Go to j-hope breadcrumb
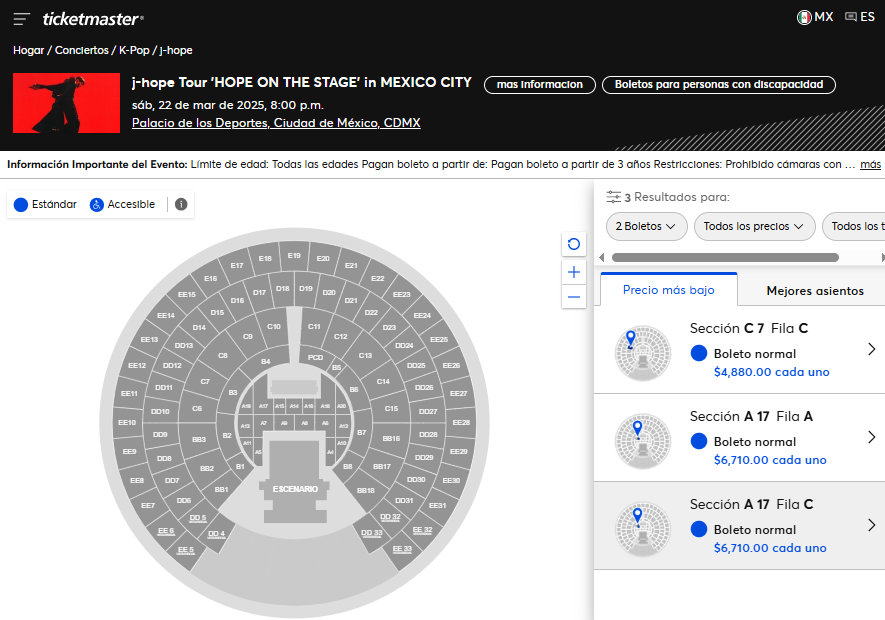885x620 pixels. tap(176, 50)
